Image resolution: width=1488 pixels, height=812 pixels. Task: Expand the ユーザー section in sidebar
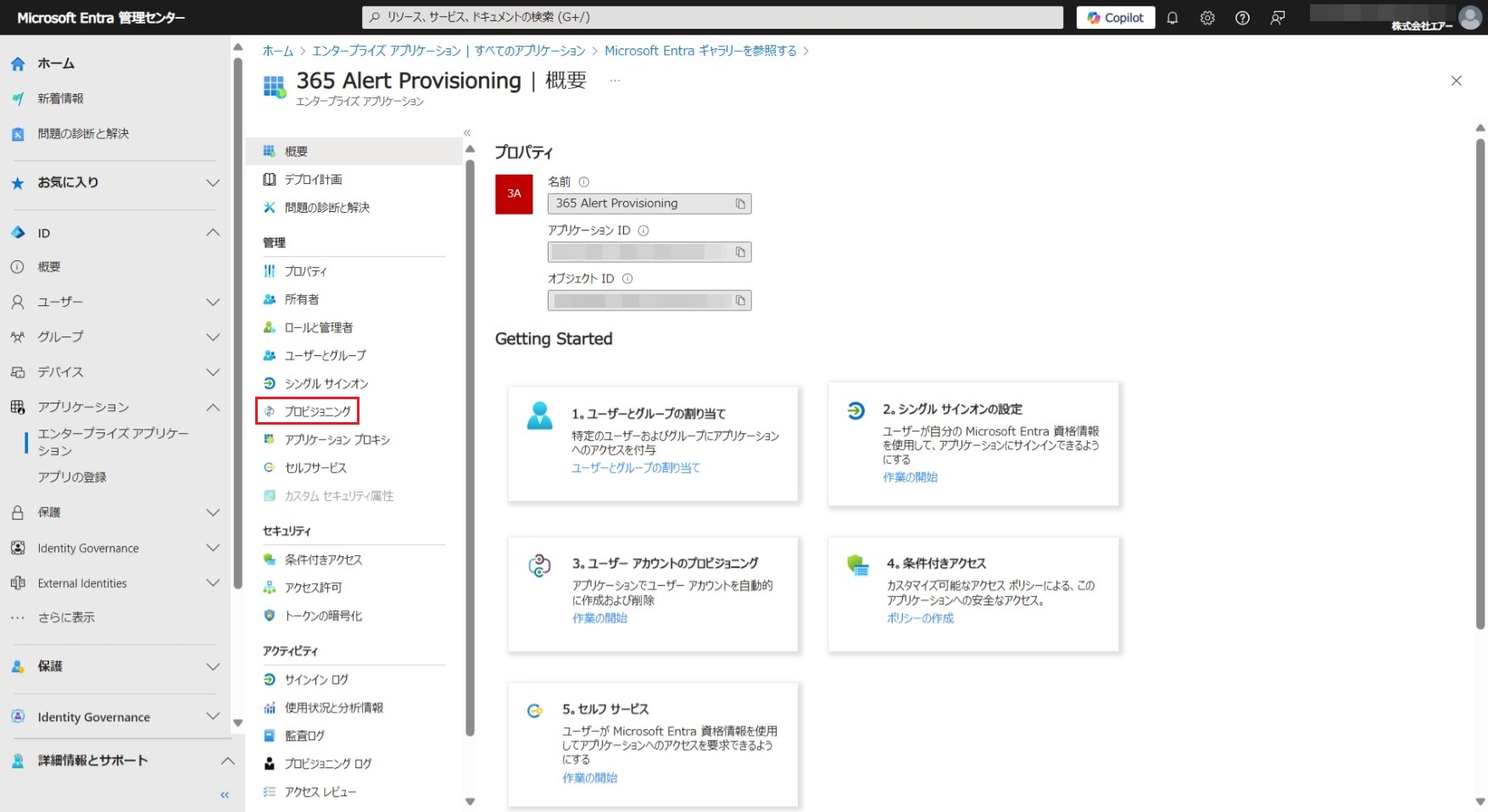pyautogui.click(x=213, y=303)
